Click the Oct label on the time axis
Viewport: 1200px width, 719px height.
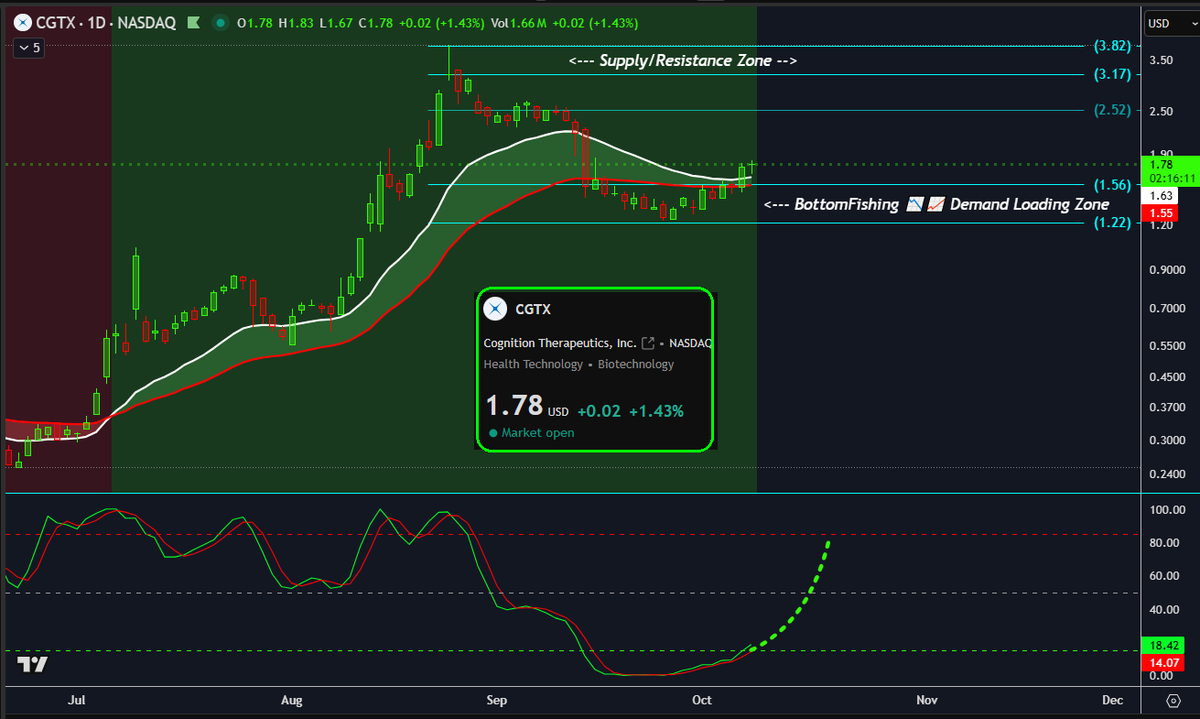[702, 701]
